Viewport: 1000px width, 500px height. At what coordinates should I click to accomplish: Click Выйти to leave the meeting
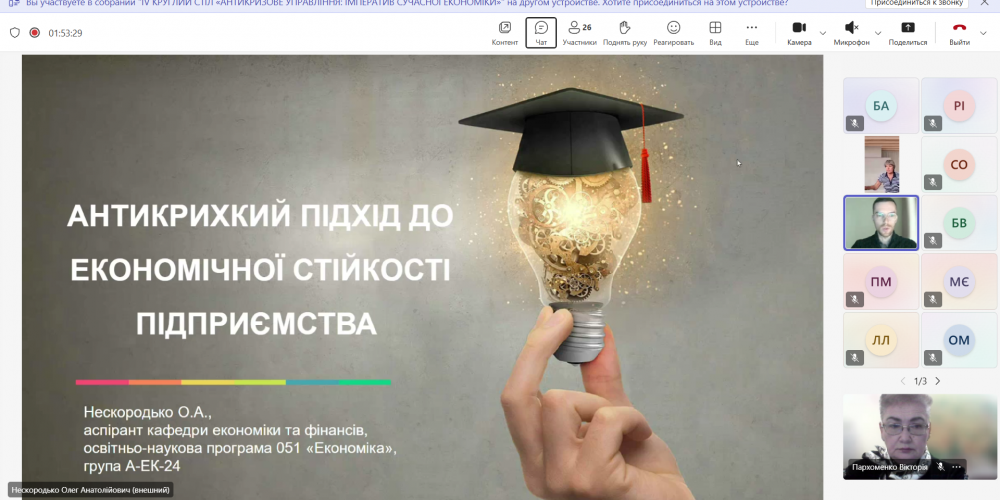tap(959, 33)
